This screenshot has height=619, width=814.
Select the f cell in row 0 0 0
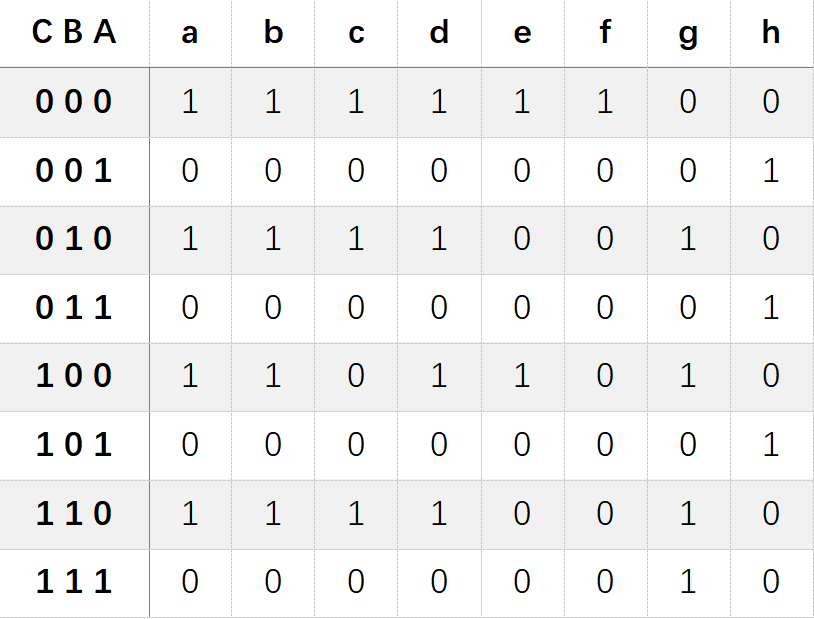point(605,101)
